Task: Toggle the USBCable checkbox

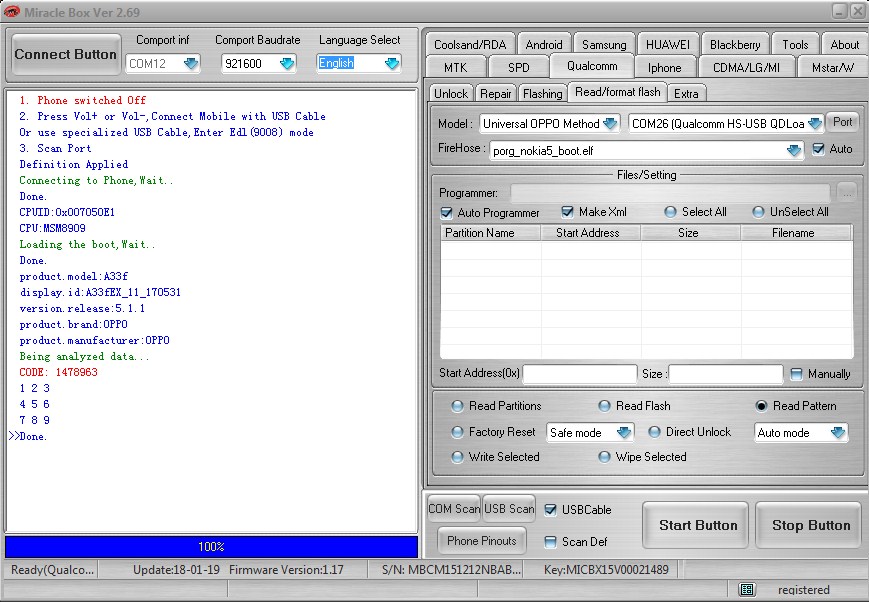Action: tap(550, 509)
